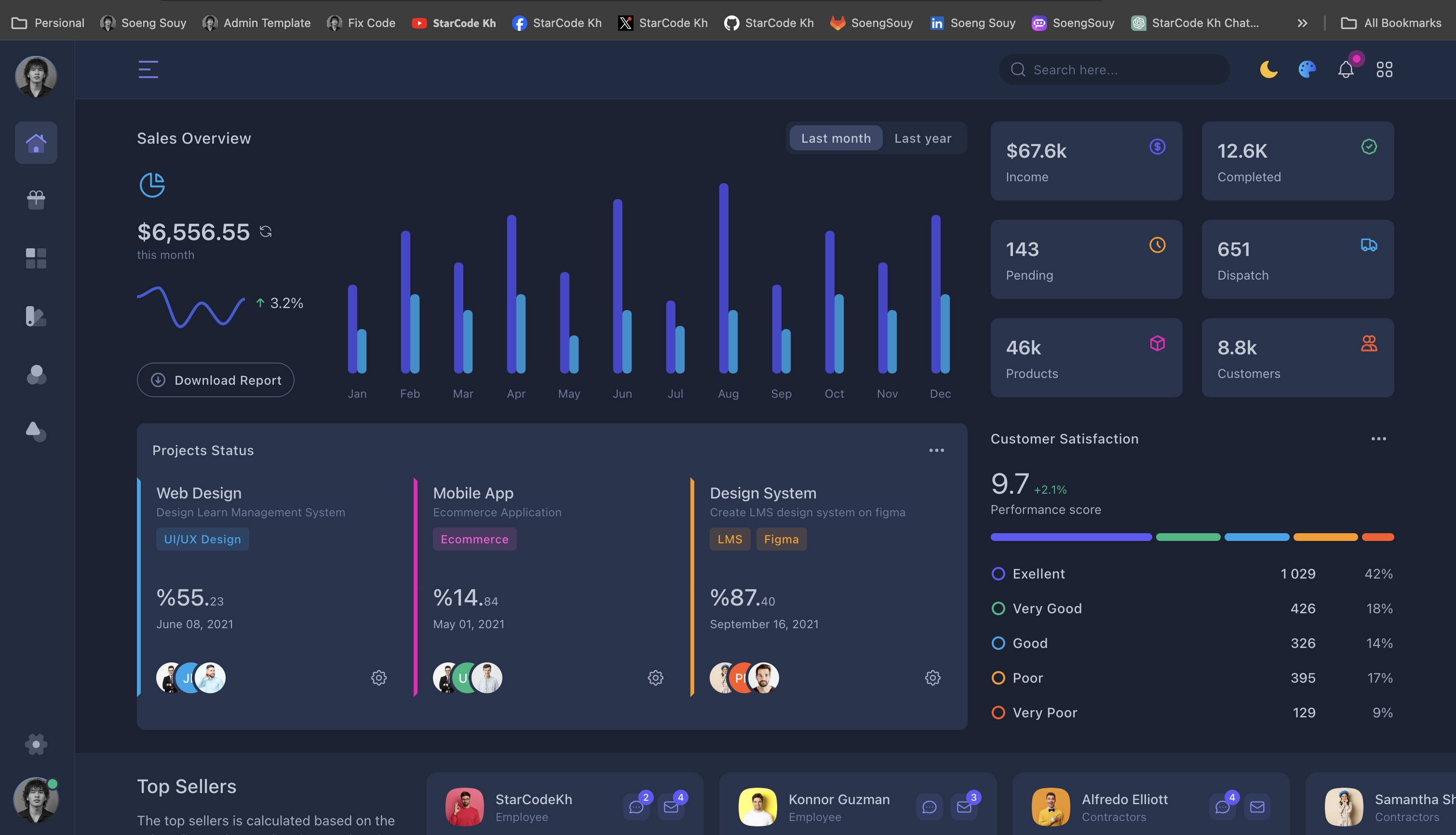The image size is (1456, 835).
Task: Open the theme color palette icon
Action: click(1307, 69)
